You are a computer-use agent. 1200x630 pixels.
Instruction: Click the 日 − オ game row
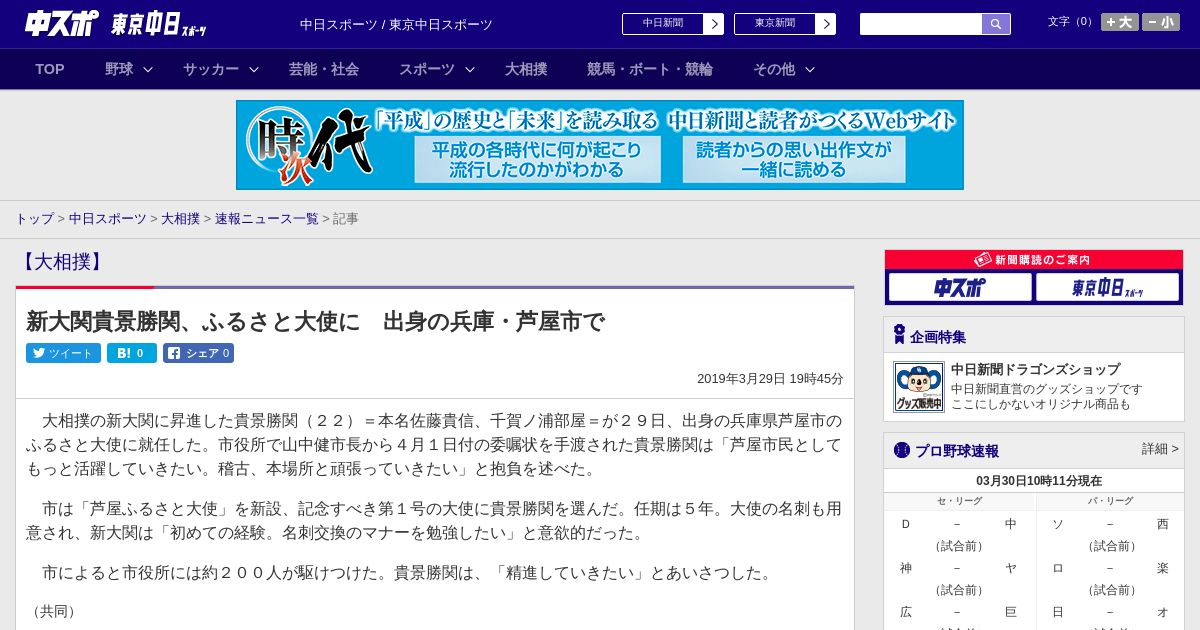pos(1110,612)
